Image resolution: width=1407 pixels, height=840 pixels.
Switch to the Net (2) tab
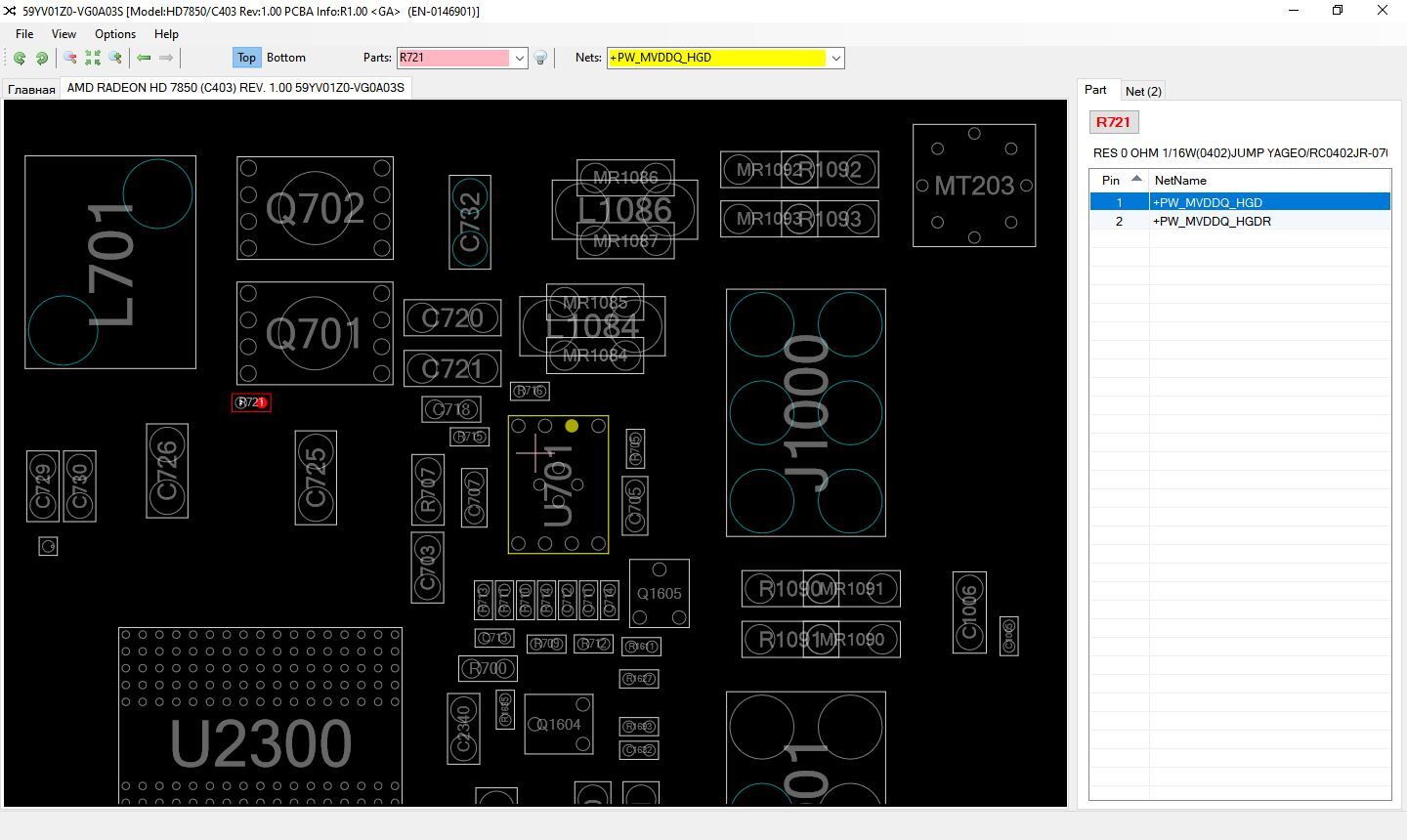point(1143,91)
